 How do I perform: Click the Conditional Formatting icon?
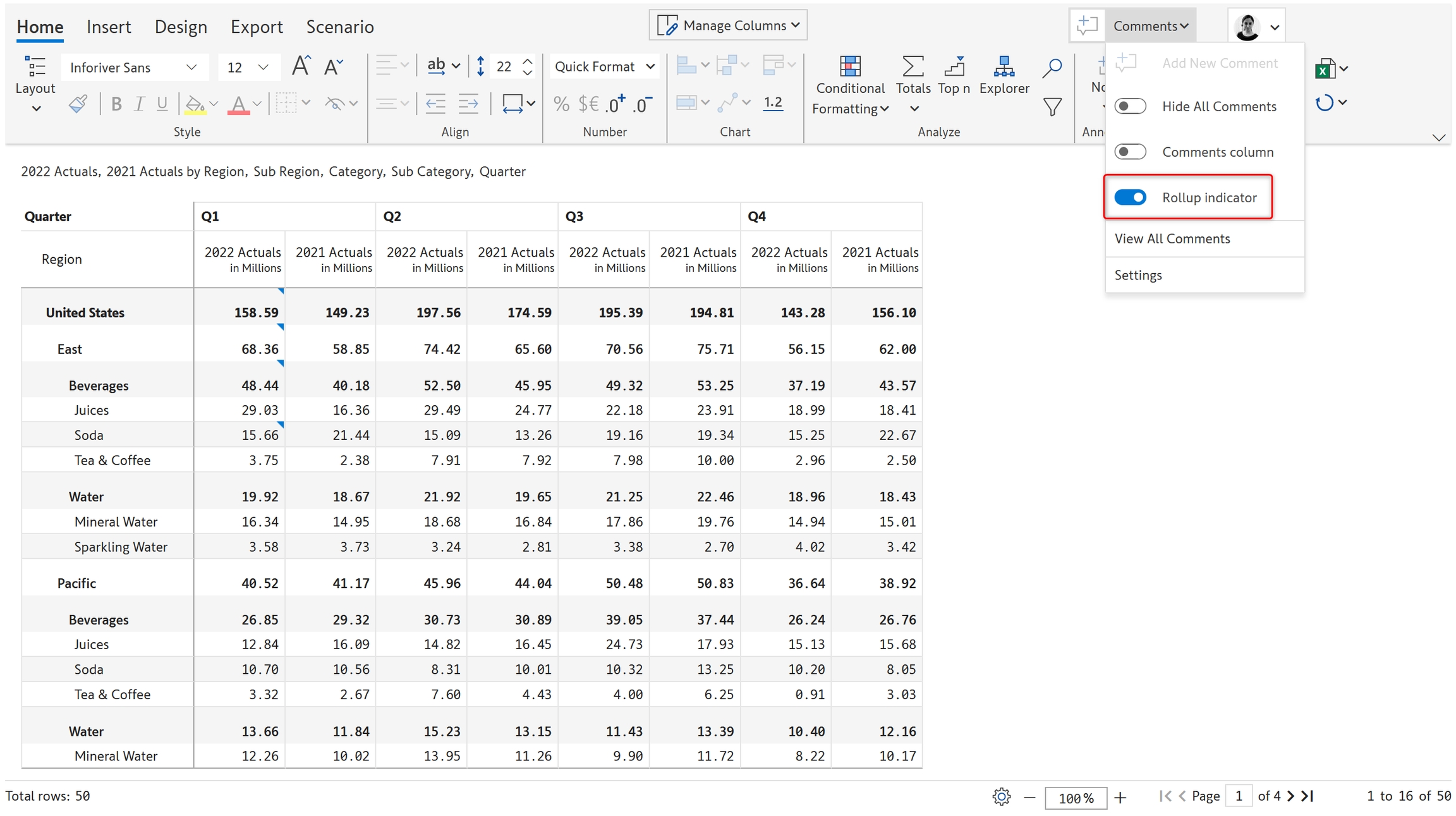pyautogui.click(x=850, y=66)
